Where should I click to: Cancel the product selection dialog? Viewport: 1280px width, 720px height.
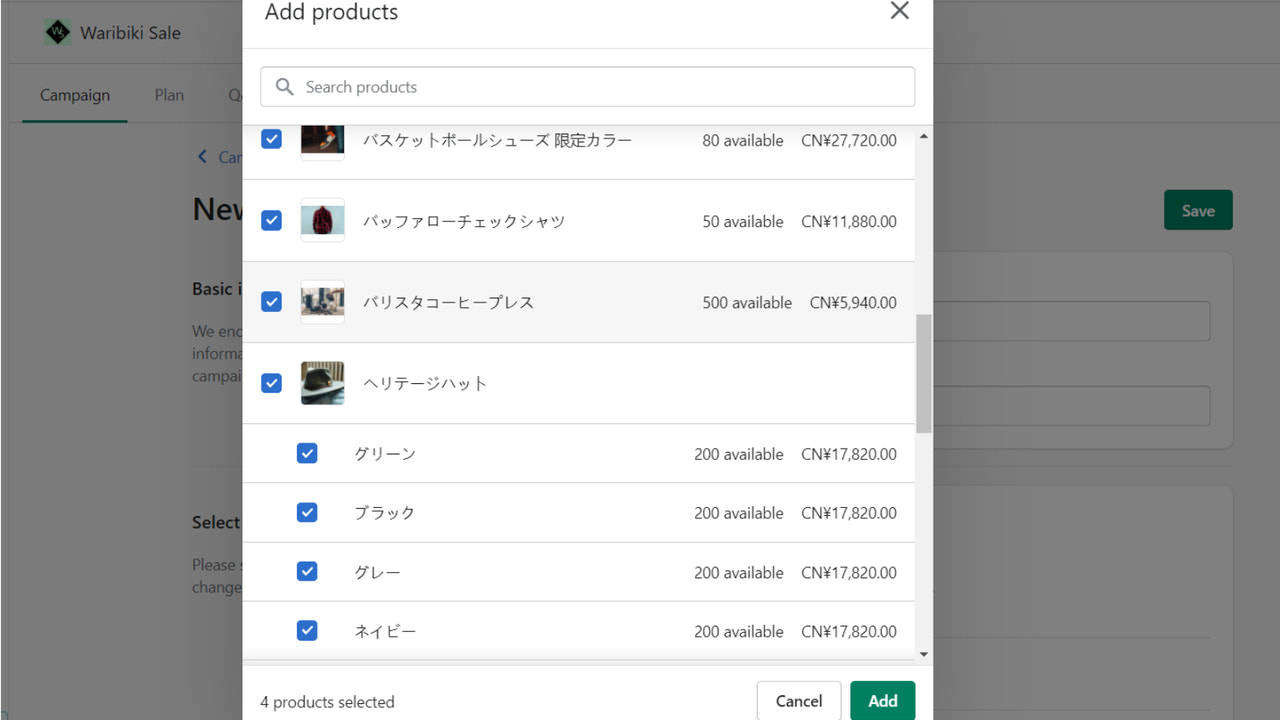tap(798, 700)
